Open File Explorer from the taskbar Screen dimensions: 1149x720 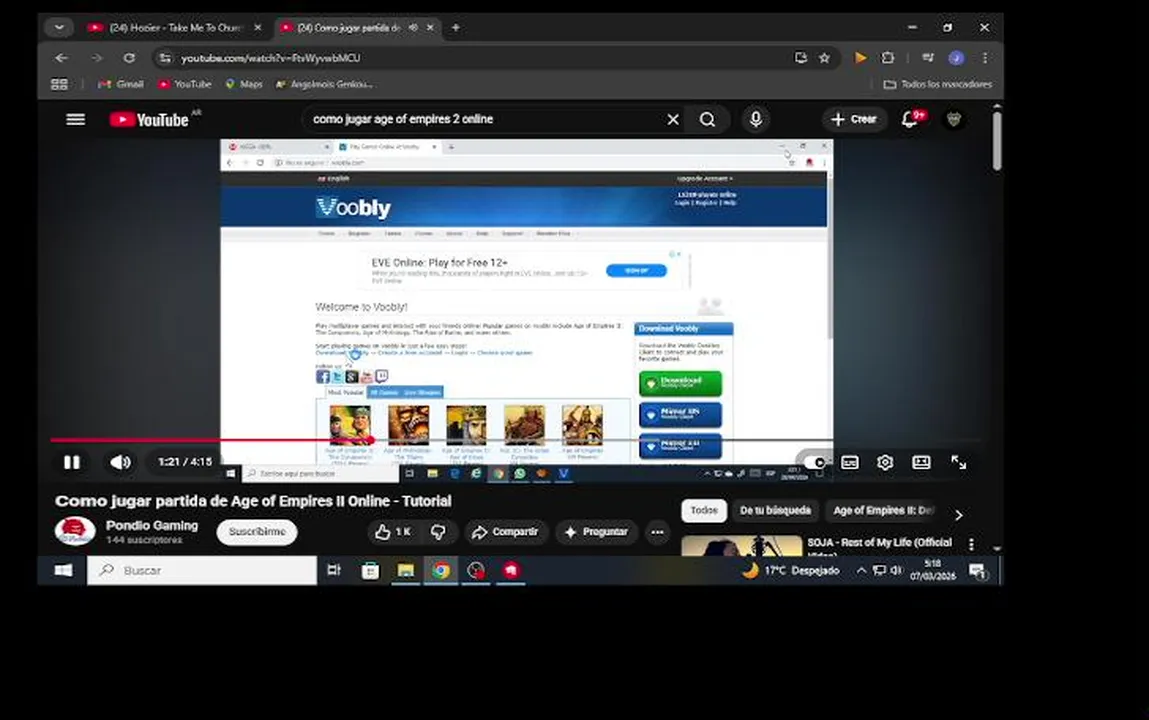pos(405,570)
